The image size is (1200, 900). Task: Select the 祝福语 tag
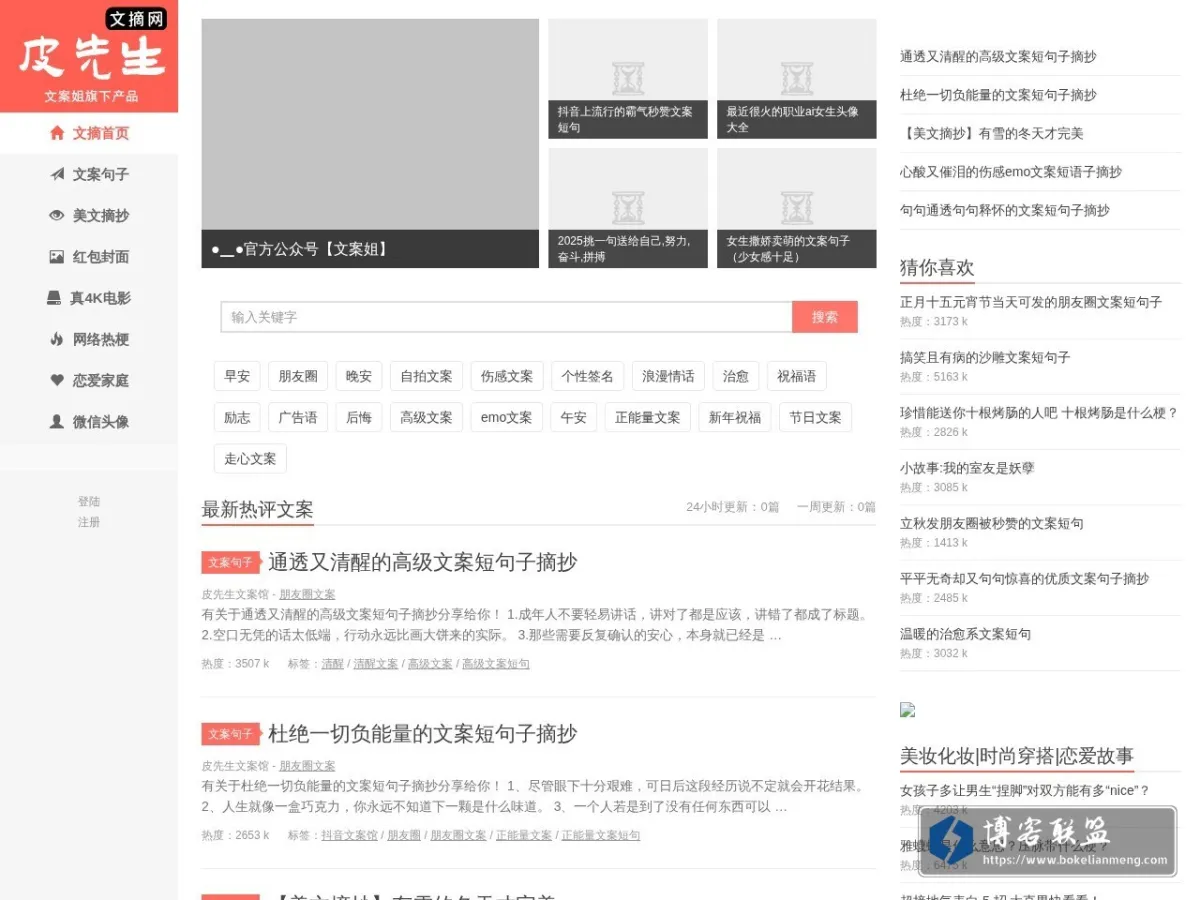coord(797,376)
